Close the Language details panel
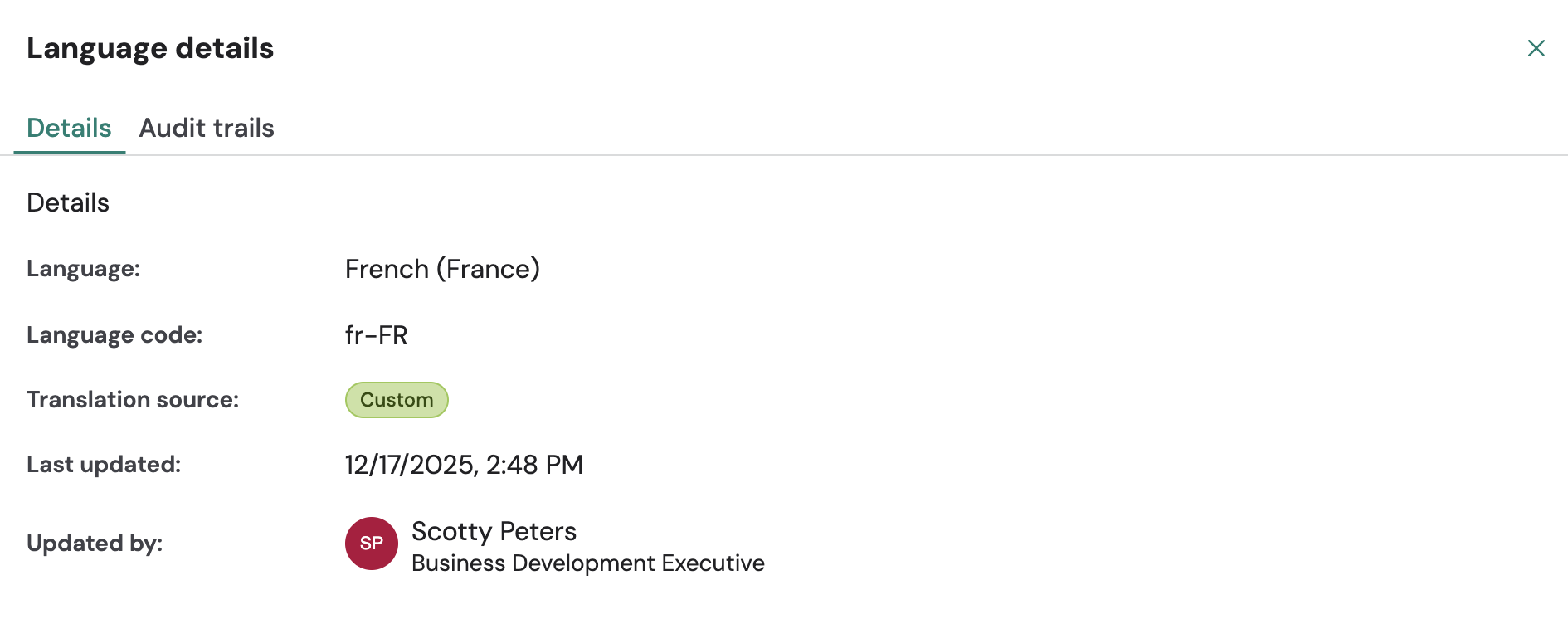This screenshot has width=1568, height=624. coord(1536,48)
